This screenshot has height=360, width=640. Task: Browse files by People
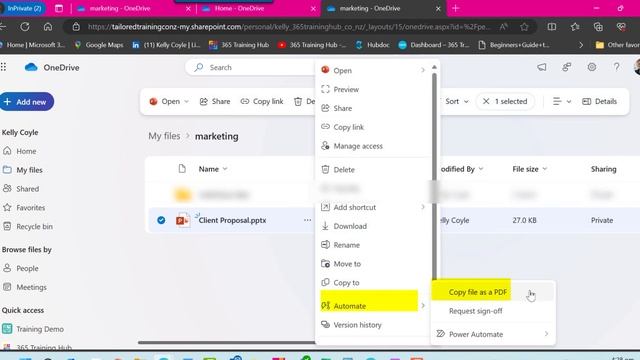[x=27, y=268]
